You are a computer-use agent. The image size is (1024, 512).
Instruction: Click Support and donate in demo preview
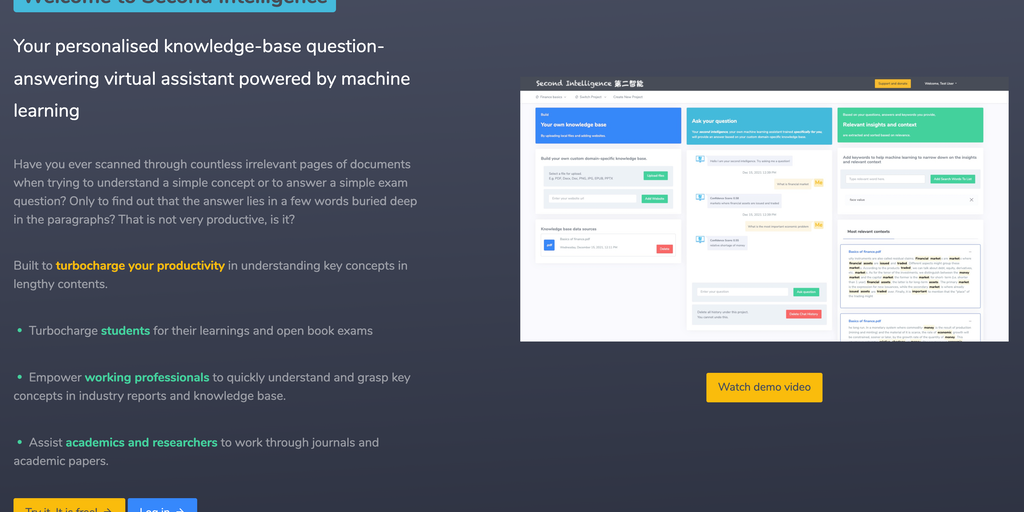pos(892,84)
